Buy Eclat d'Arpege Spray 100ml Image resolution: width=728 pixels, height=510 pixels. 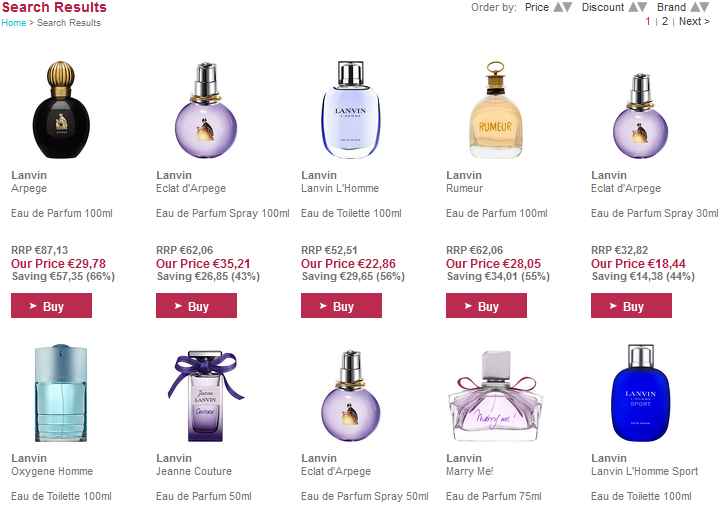coord(196,306)
